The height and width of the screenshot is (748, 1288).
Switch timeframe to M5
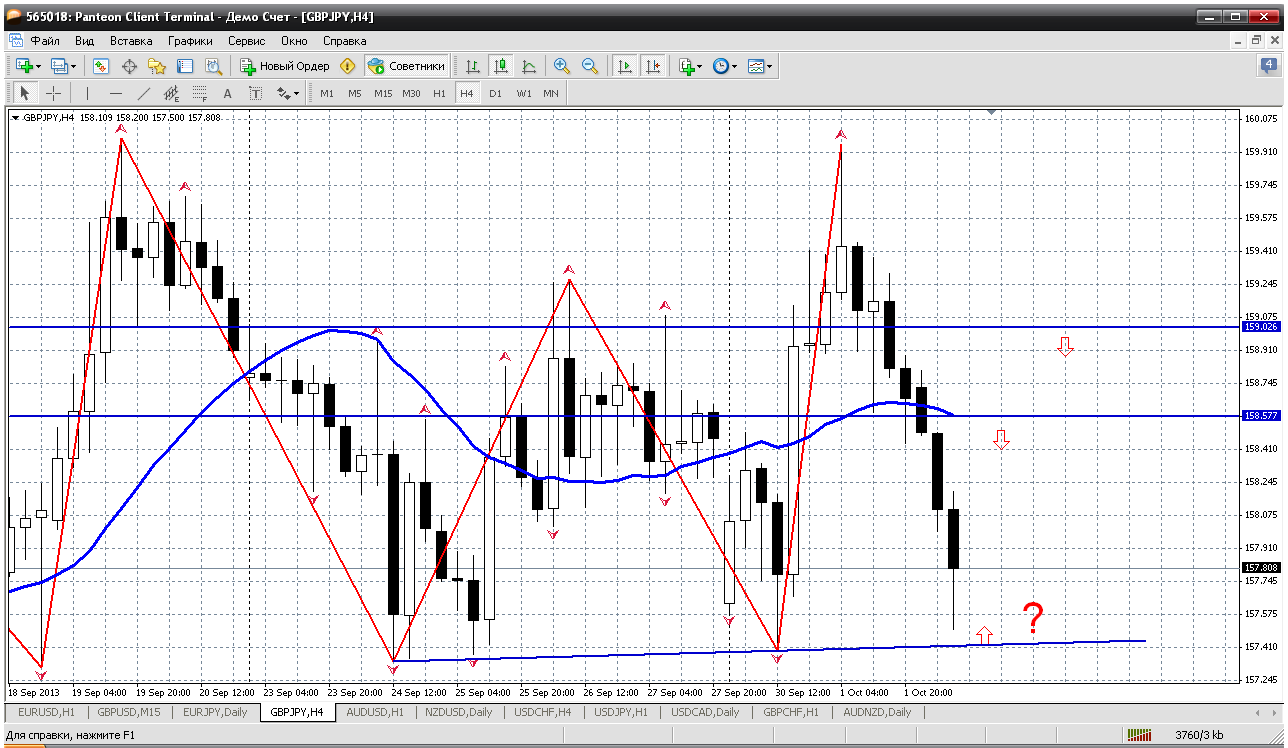point(355,93)
